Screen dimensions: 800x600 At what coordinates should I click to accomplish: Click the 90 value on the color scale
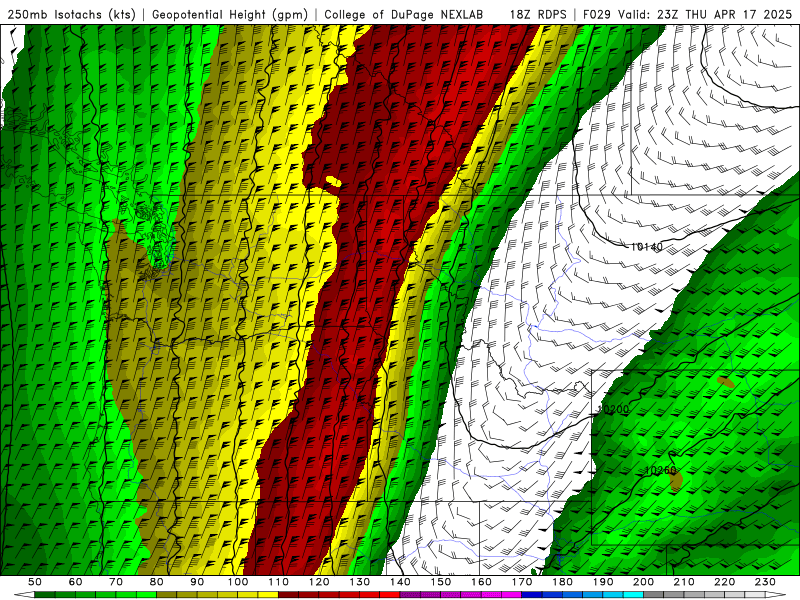[x=197, y=582]
